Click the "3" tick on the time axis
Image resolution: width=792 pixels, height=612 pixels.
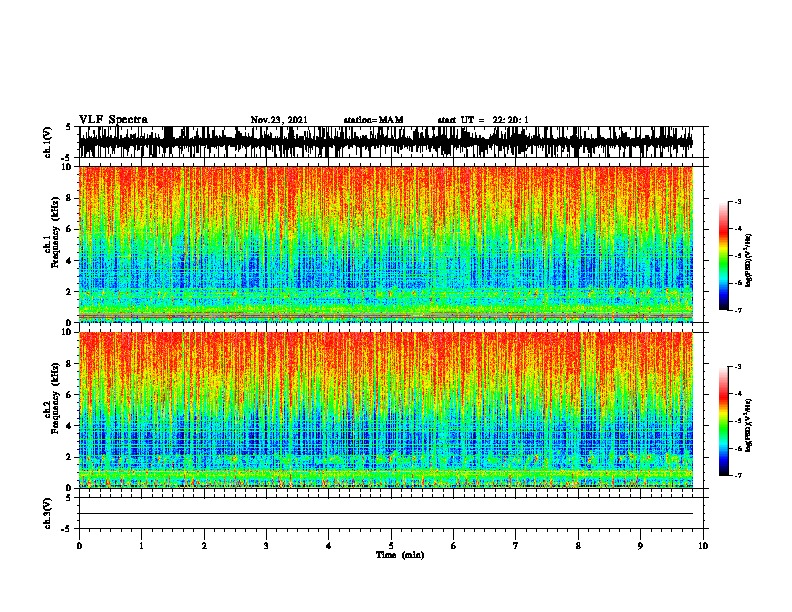266,546
